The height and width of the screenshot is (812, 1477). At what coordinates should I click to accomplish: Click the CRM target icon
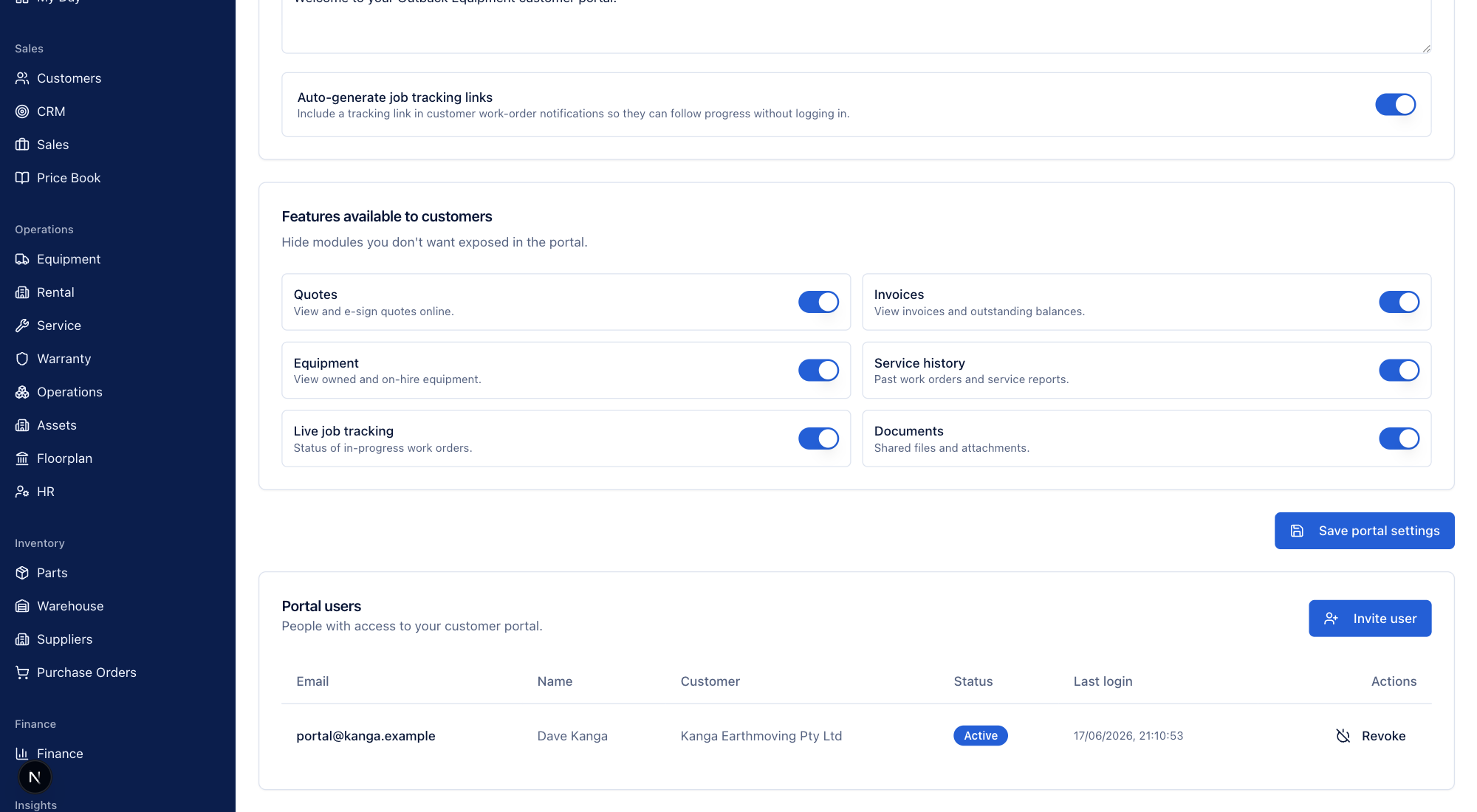tap(22, 111)
